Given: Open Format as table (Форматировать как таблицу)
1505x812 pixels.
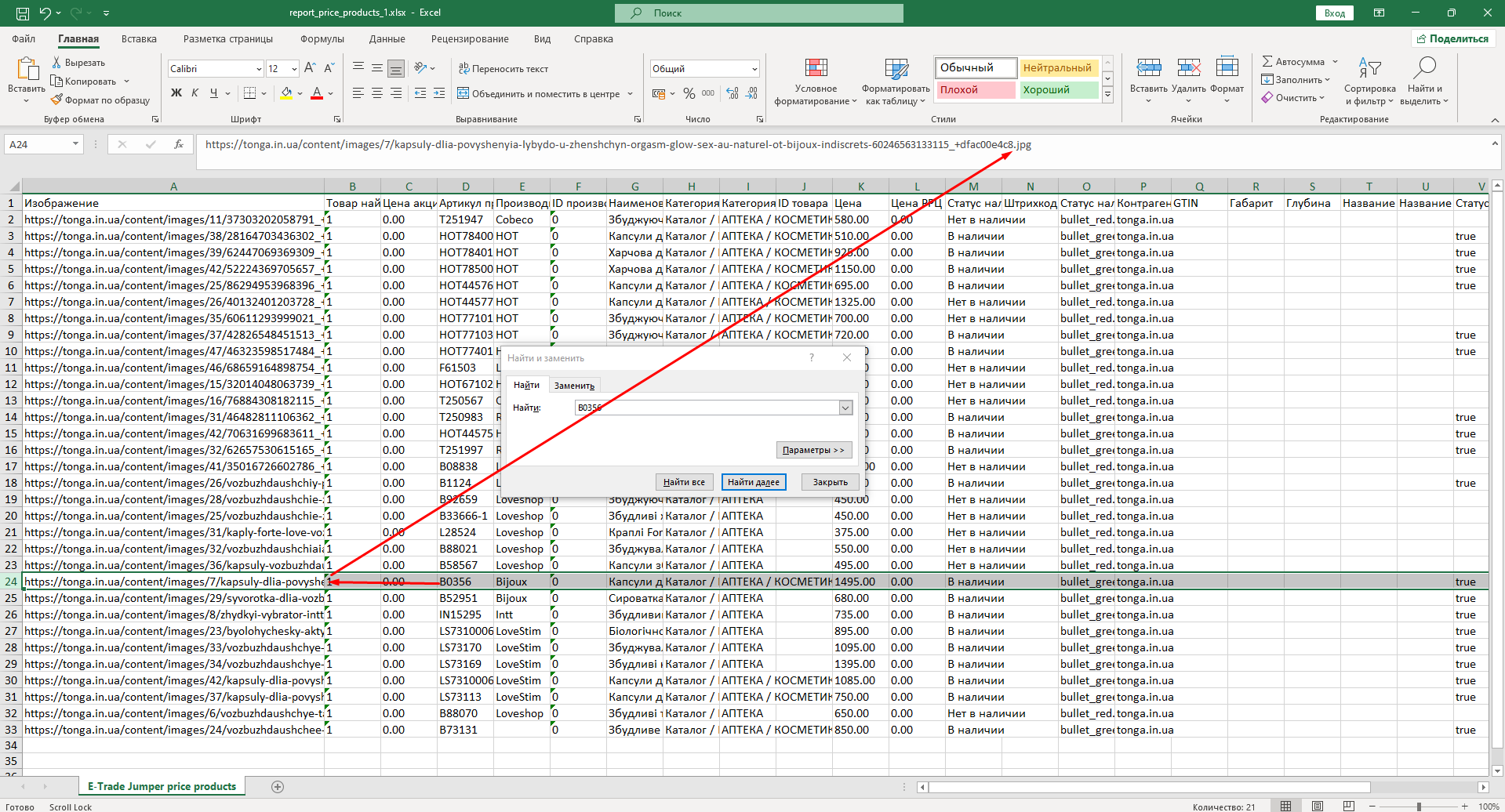Looking at the screenshot, I should click(896, 81).
